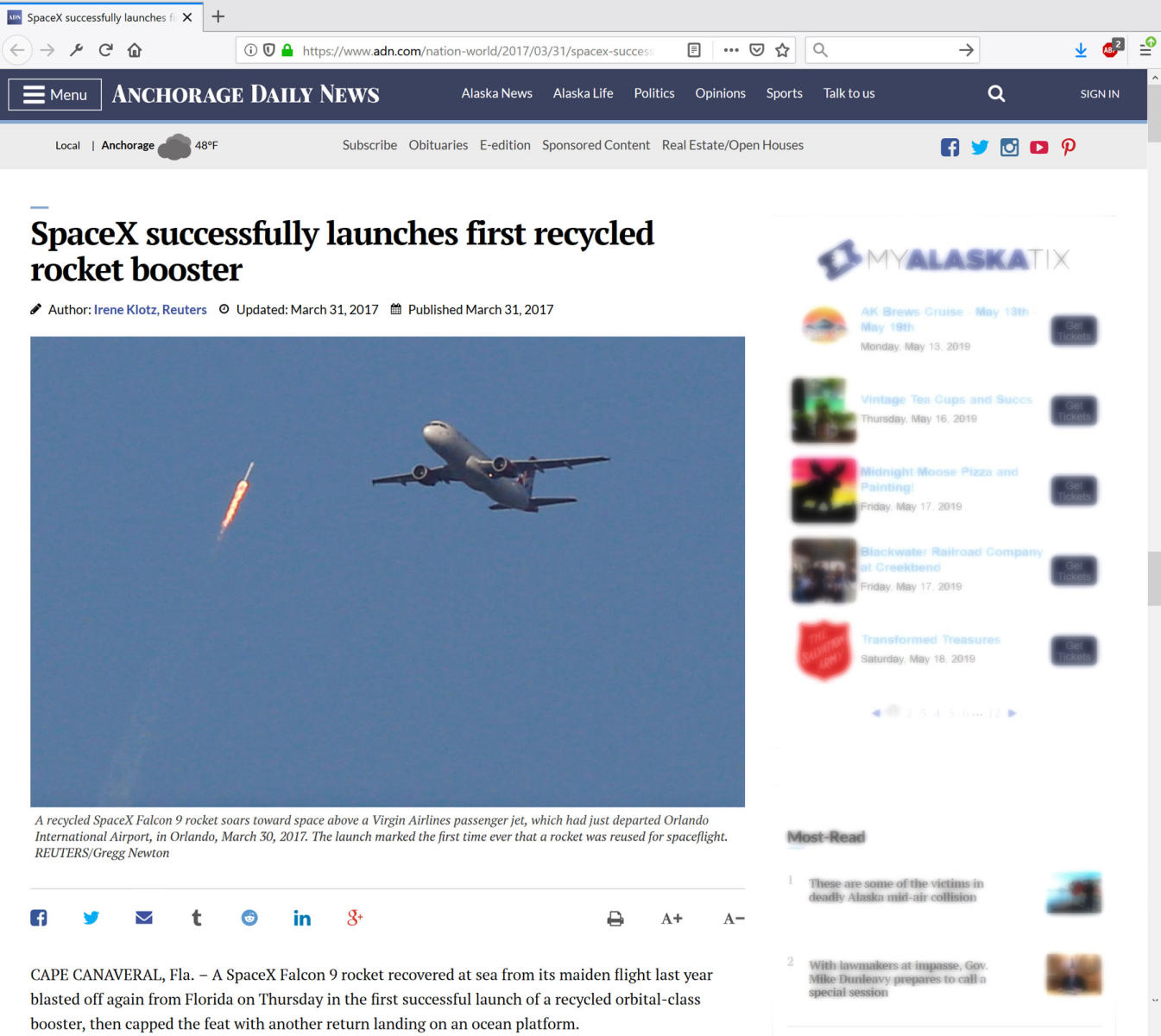Click the SIGN IN link
This screenshot has height=1036, width=1161.
(1100, 93)
